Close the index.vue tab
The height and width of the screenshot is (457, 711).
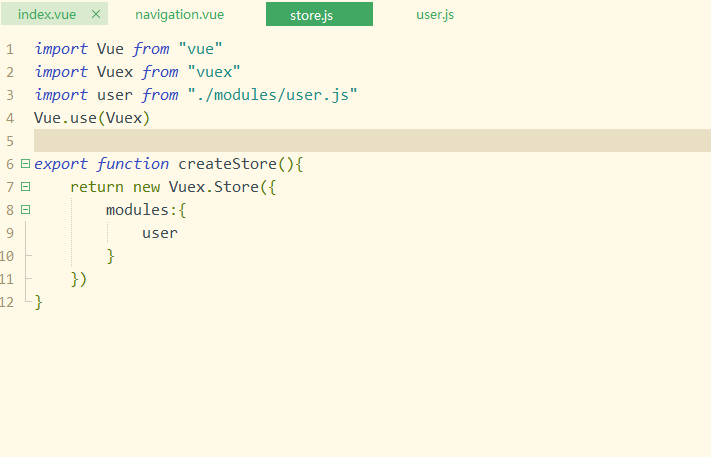96,15
